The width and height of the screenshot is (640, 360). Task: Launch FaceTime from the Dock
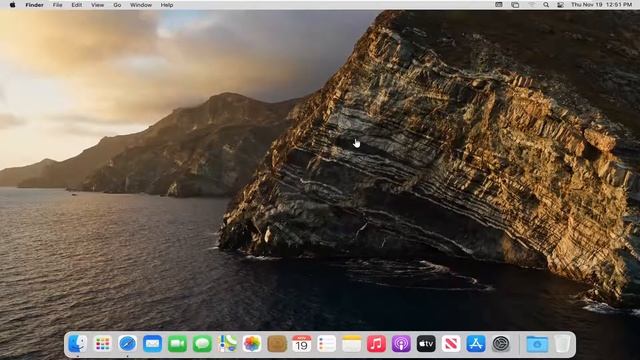point(177,344)
